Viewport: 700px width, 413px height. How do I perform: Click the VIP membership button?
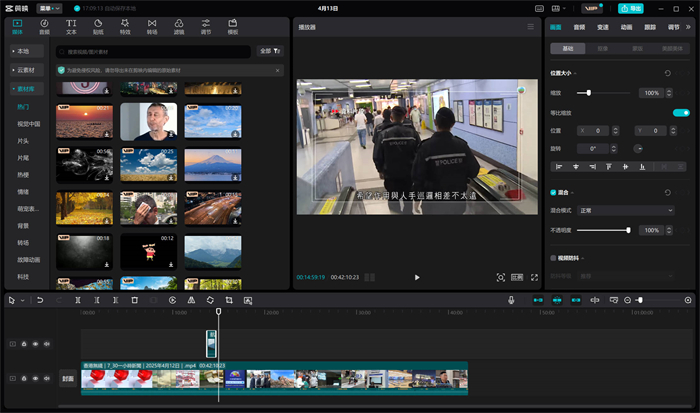click(x=592, y=8)
